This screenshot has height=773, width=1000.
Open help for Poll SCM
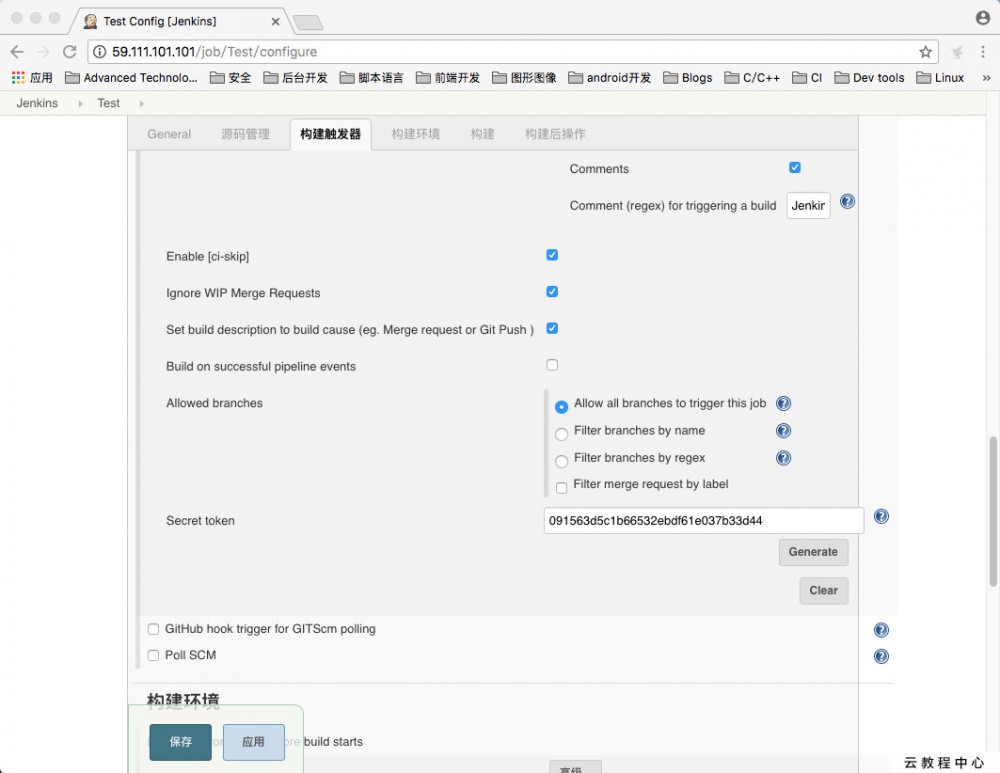click(x=881, y=656)
